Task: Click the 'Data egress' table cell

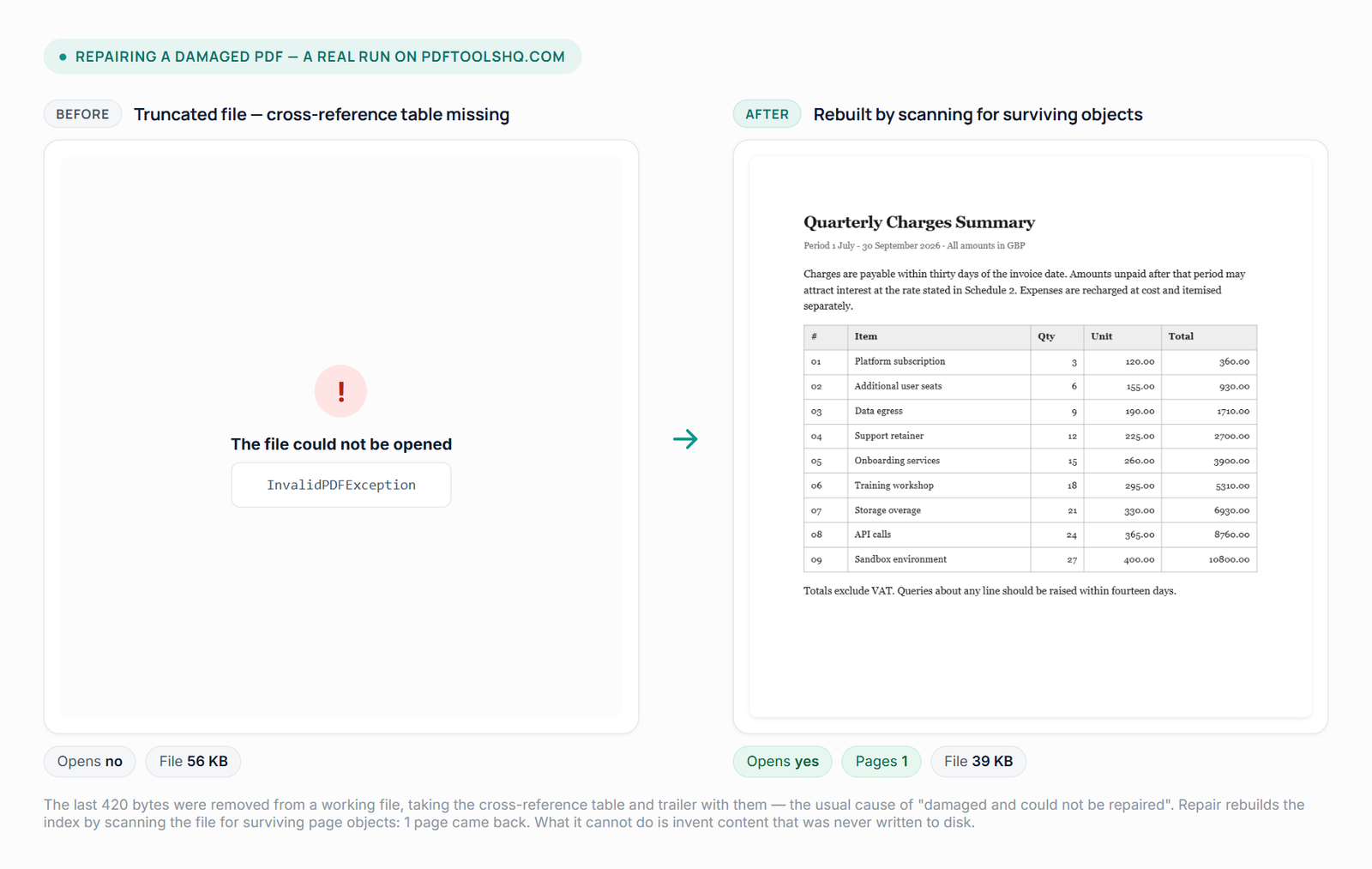Action: click(x=939, y=411)
